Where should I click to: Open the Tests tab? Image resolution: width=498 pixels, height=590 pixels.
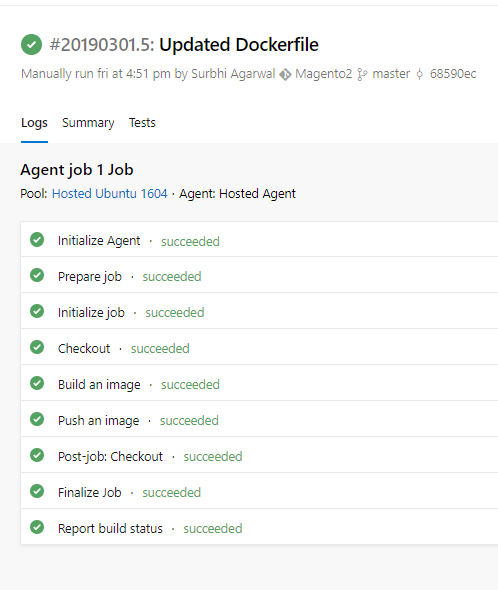(x=142, y=123)
